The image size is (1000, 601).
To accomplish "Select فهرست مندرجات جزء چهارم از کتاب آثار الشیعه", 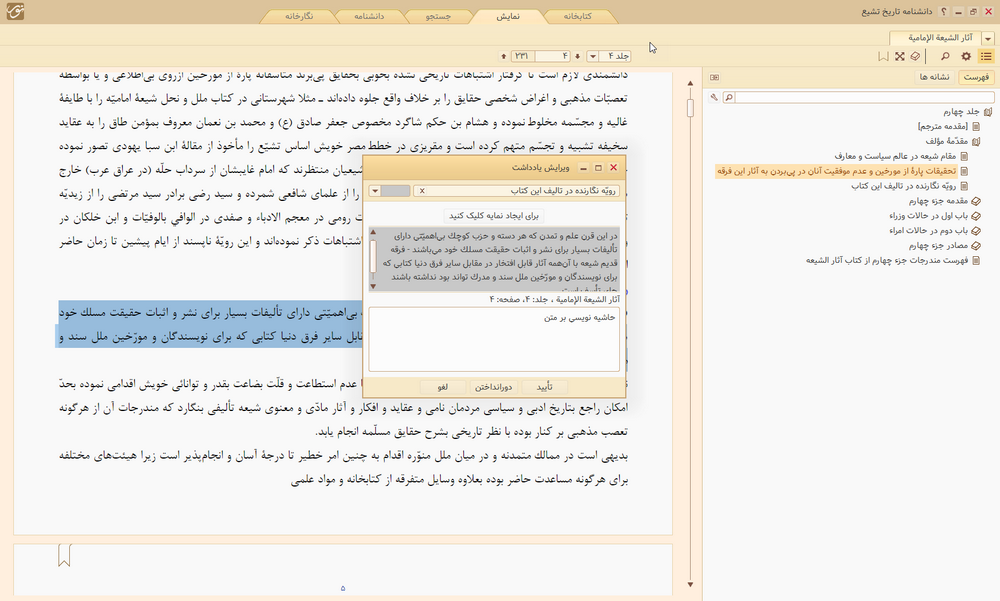I will point(887,260).
